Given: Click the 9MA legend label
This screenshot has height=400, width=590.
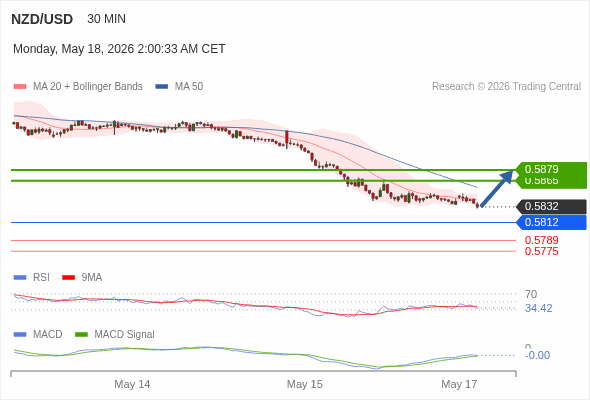Looking at the screenshot, I should (x=92, y=278).
